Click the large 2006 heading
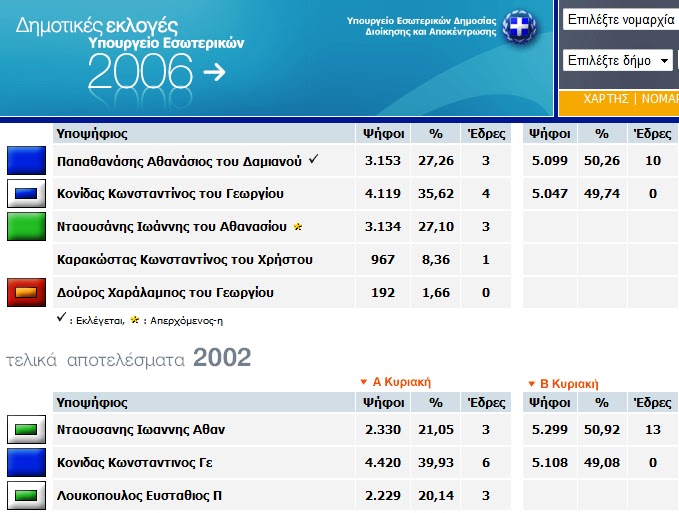 [140, 71]
